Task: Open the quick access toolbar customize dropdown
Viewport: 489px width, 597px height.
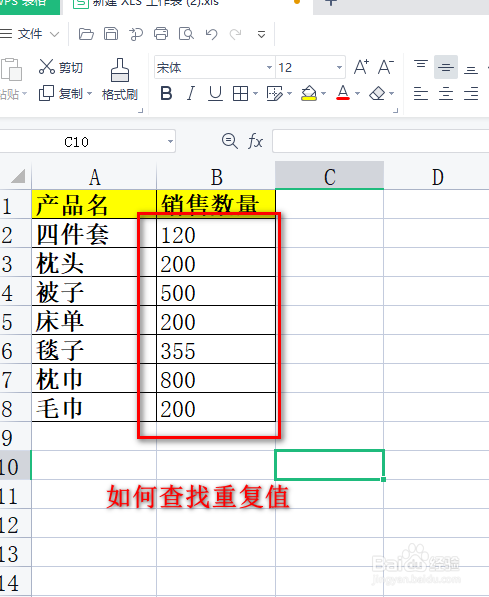Action: coord(261,35)
